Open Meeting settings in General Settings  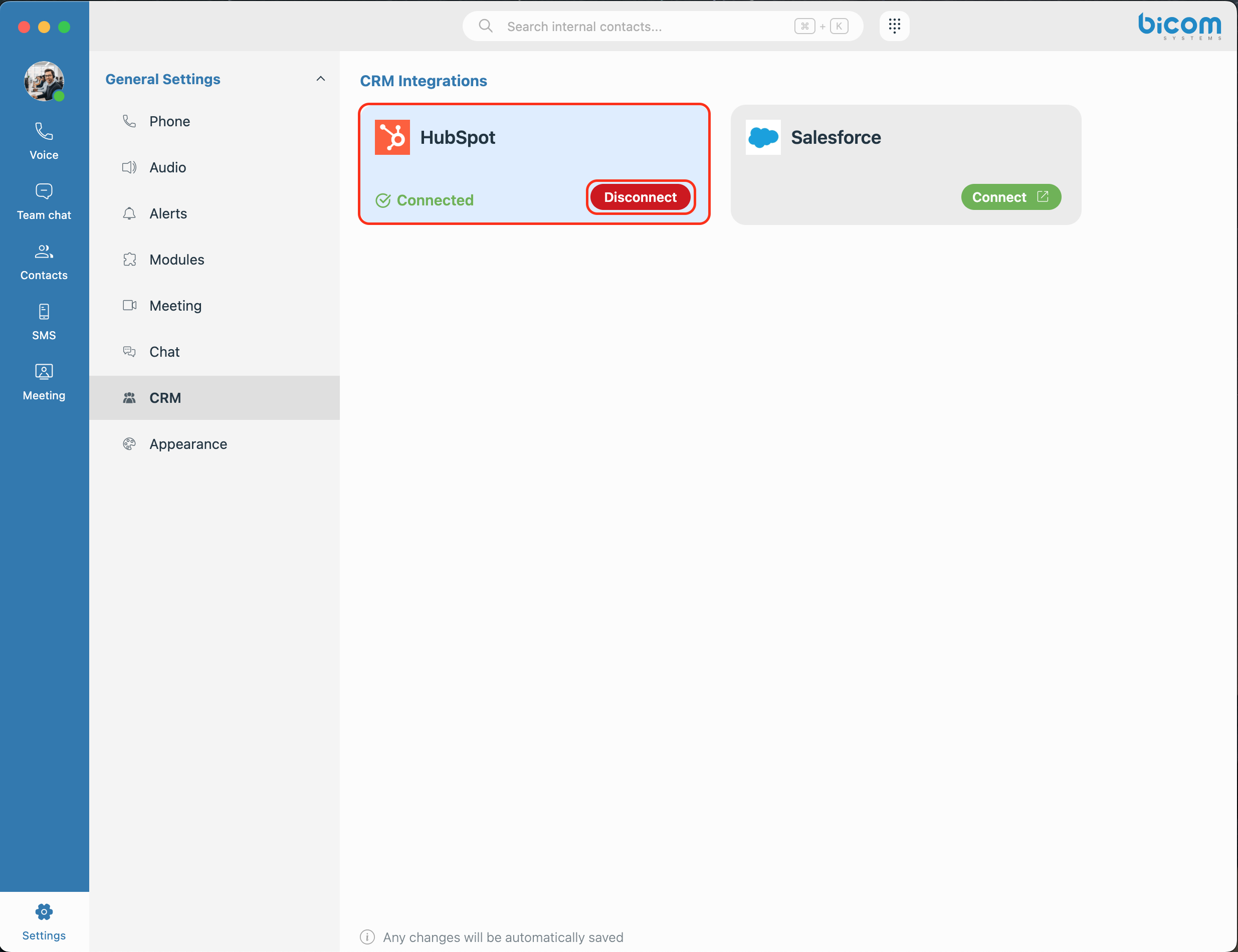(215, 306)
